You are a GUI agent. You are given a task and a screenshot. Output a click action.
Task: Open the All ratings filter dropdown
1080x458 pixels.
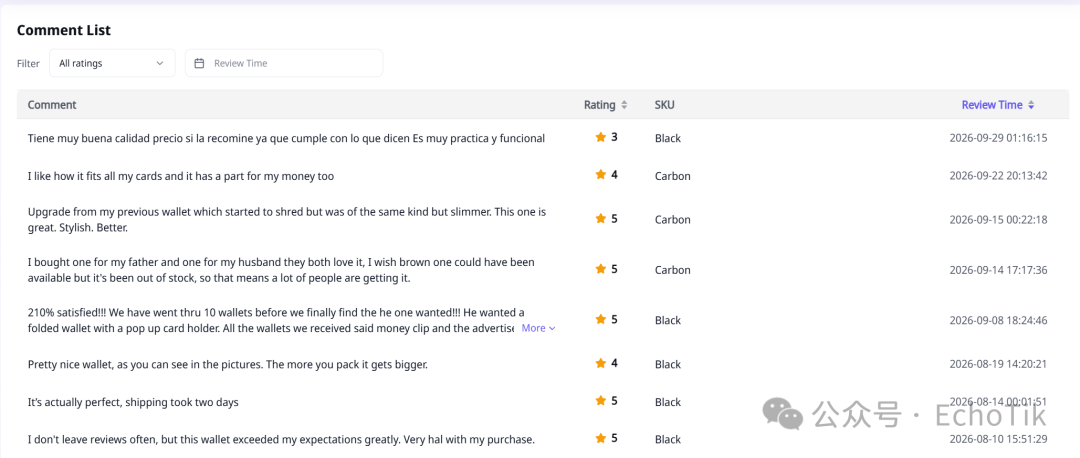tap(112, 63)
